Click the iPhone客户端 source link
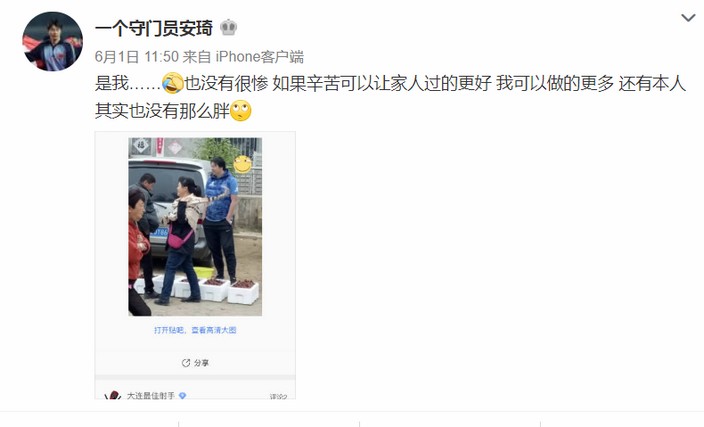 (x=260, y=57)
